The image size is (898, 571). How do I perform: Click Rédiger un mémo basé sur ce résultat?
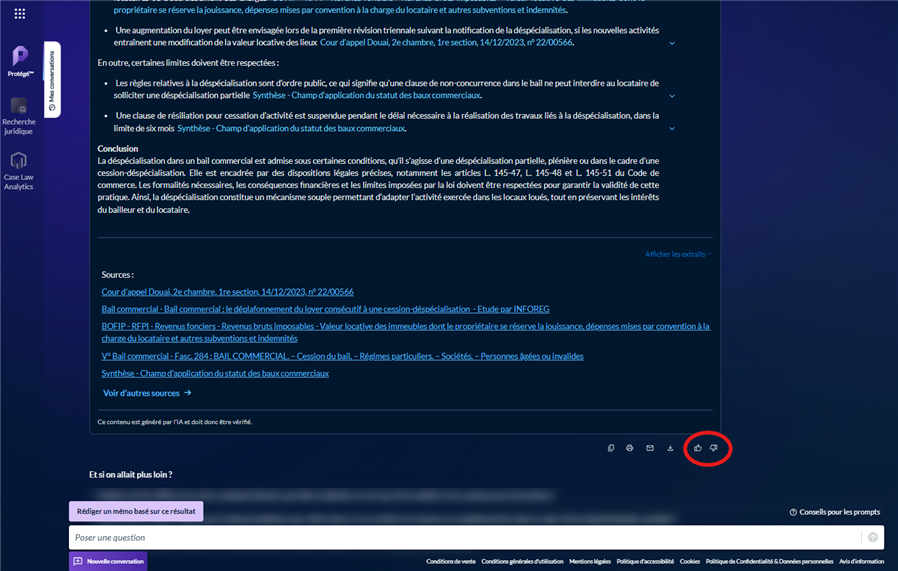(136, 511)
